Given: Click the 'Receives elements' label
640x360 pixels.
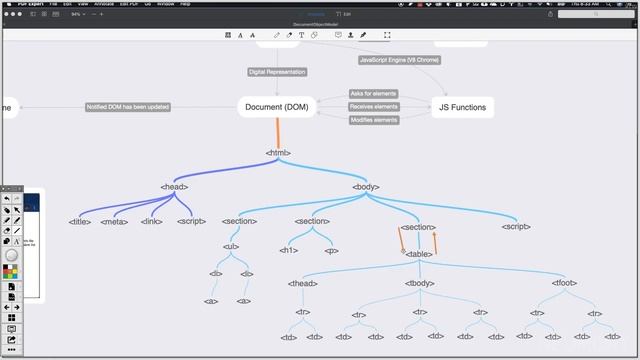Looking at the screenshot, I should tap(374, 107).
